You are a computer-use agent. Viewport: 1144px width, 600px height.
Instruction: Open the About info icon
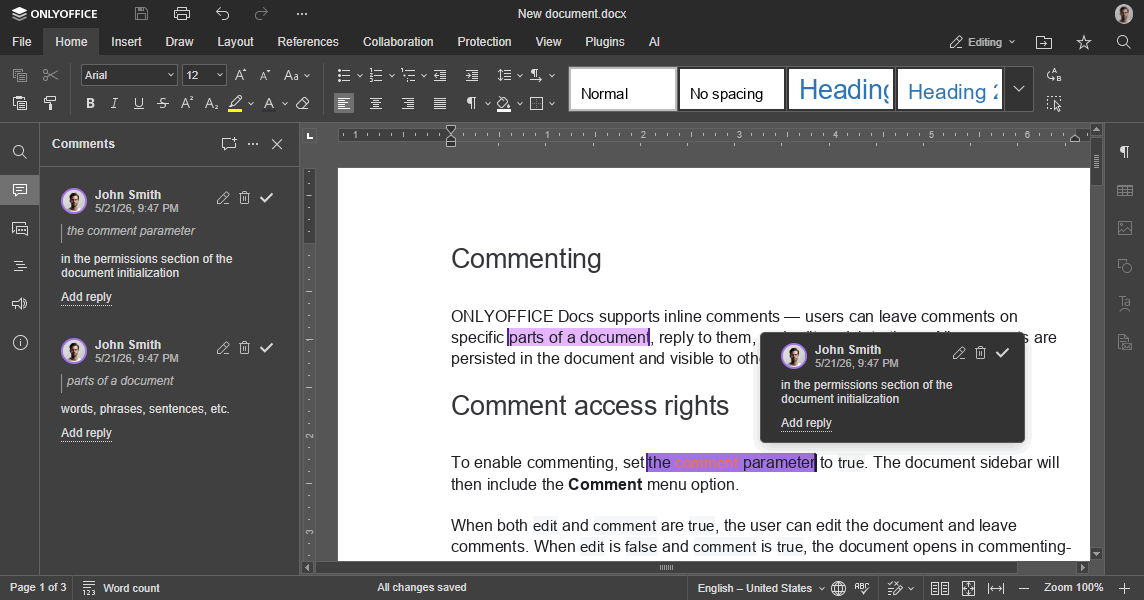click(20, 342)
